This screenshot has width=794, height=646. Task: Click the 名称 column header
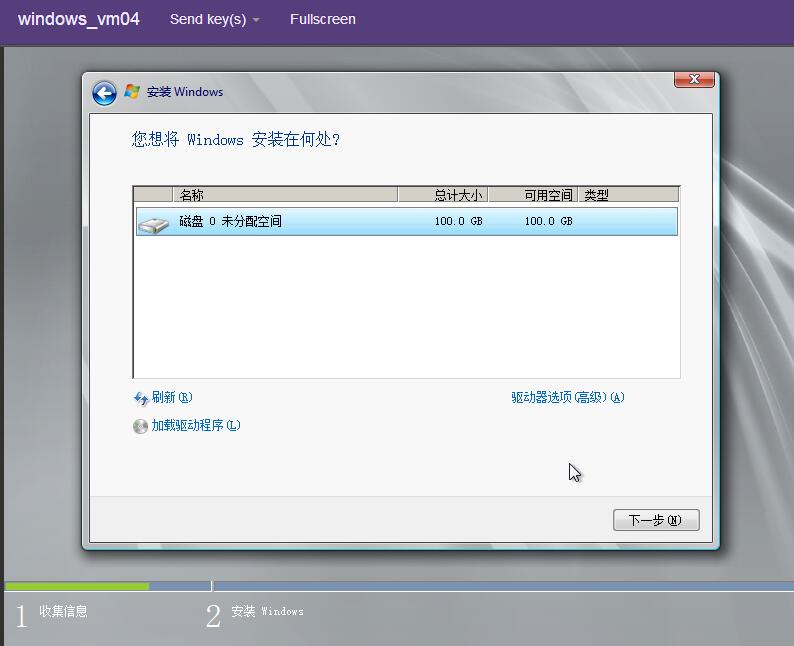click(285, 195)
